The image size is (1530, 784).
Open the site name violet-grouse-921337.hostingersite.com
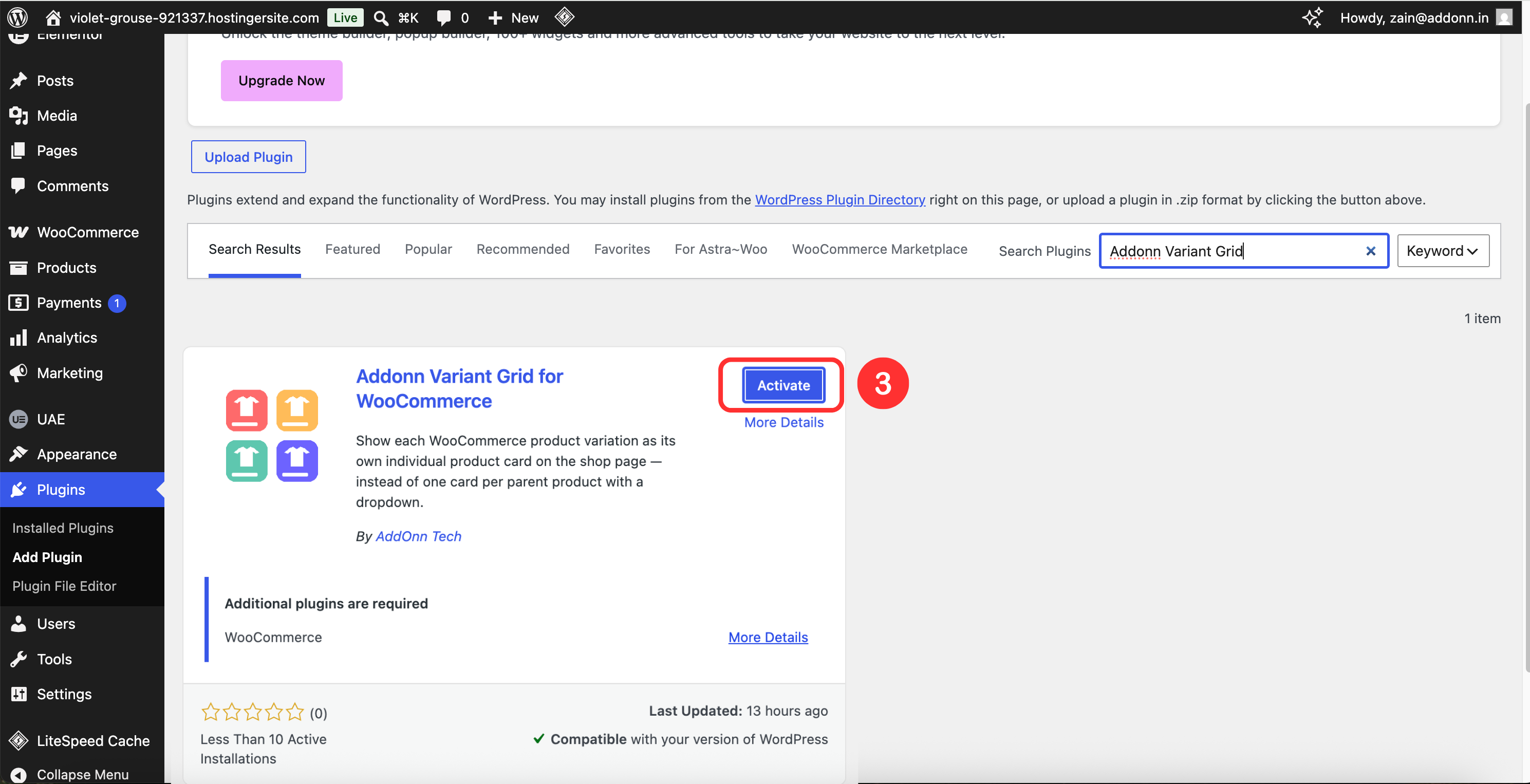click(x=195, y=18)
